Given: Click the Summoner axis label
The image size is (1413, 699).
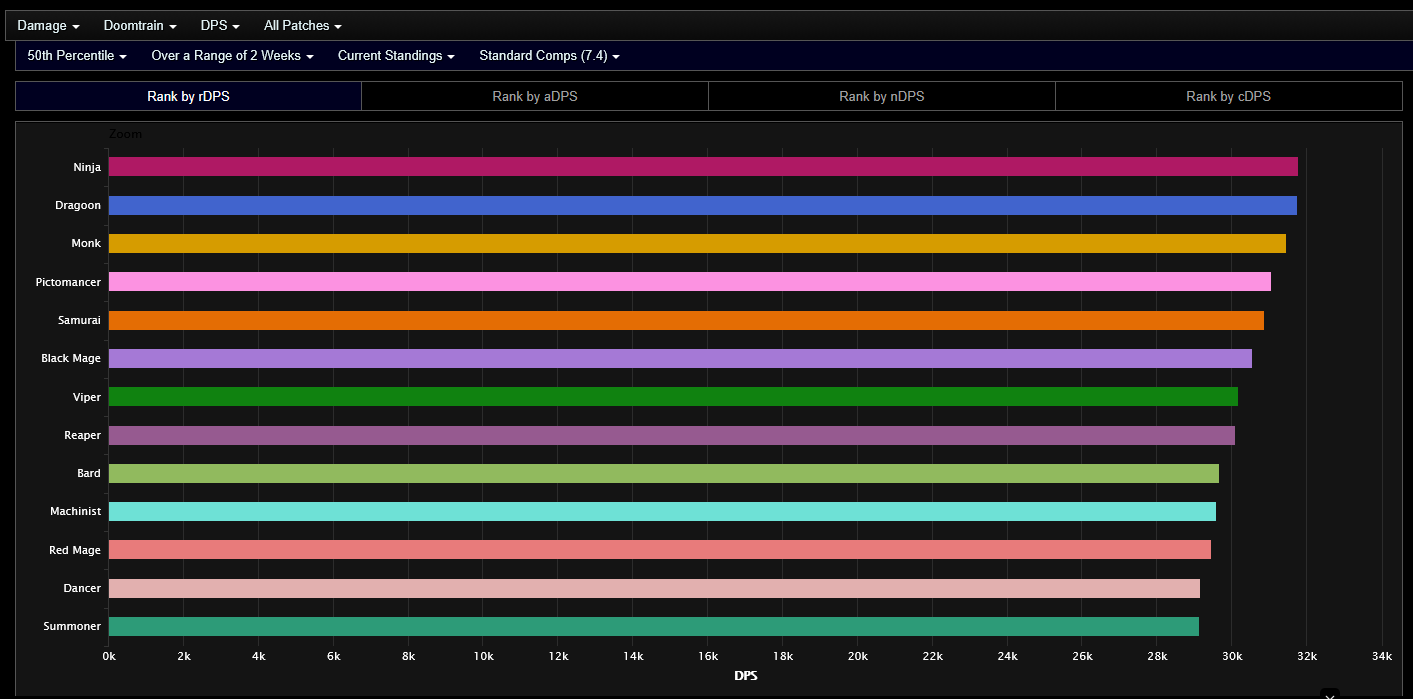Looking at the screenshot, I should (x=72, y=626).
